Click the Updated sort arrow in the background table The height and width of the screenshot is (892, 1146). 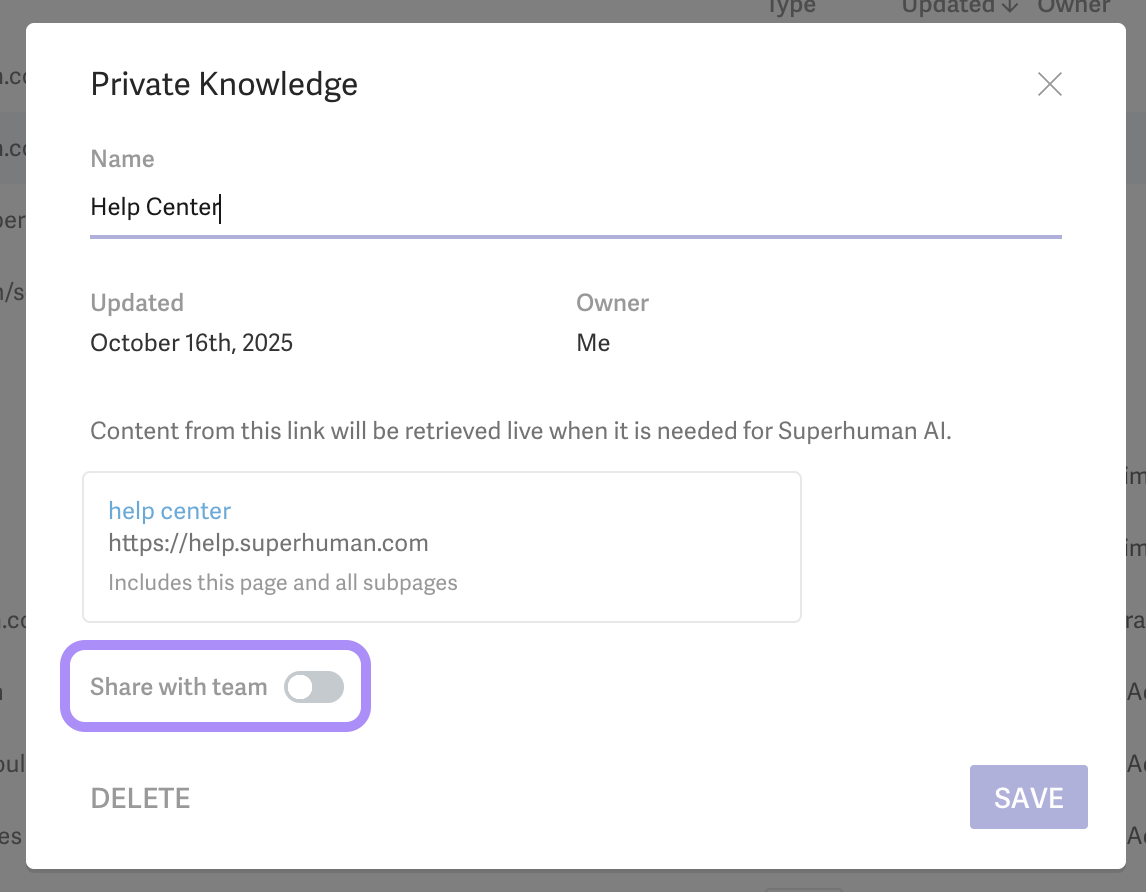coord(1010,7)
